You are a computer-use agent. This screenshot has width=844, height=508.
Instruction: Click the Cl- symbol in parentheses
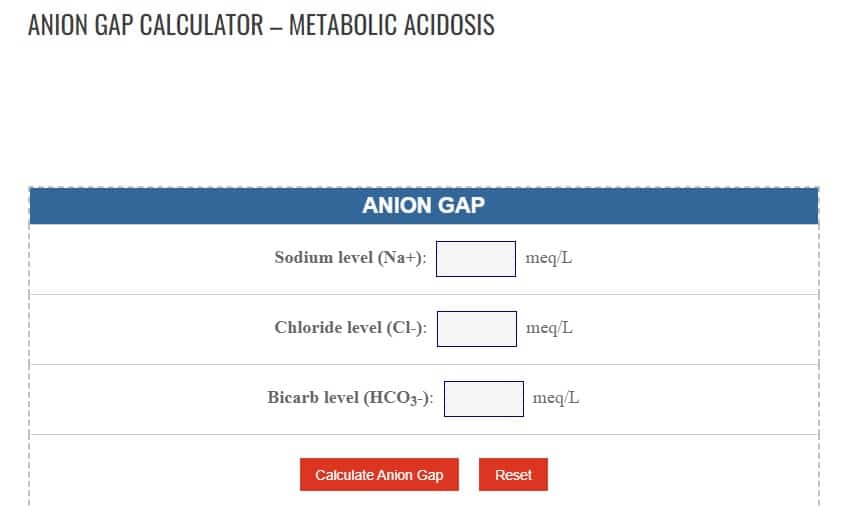[405, 328]
